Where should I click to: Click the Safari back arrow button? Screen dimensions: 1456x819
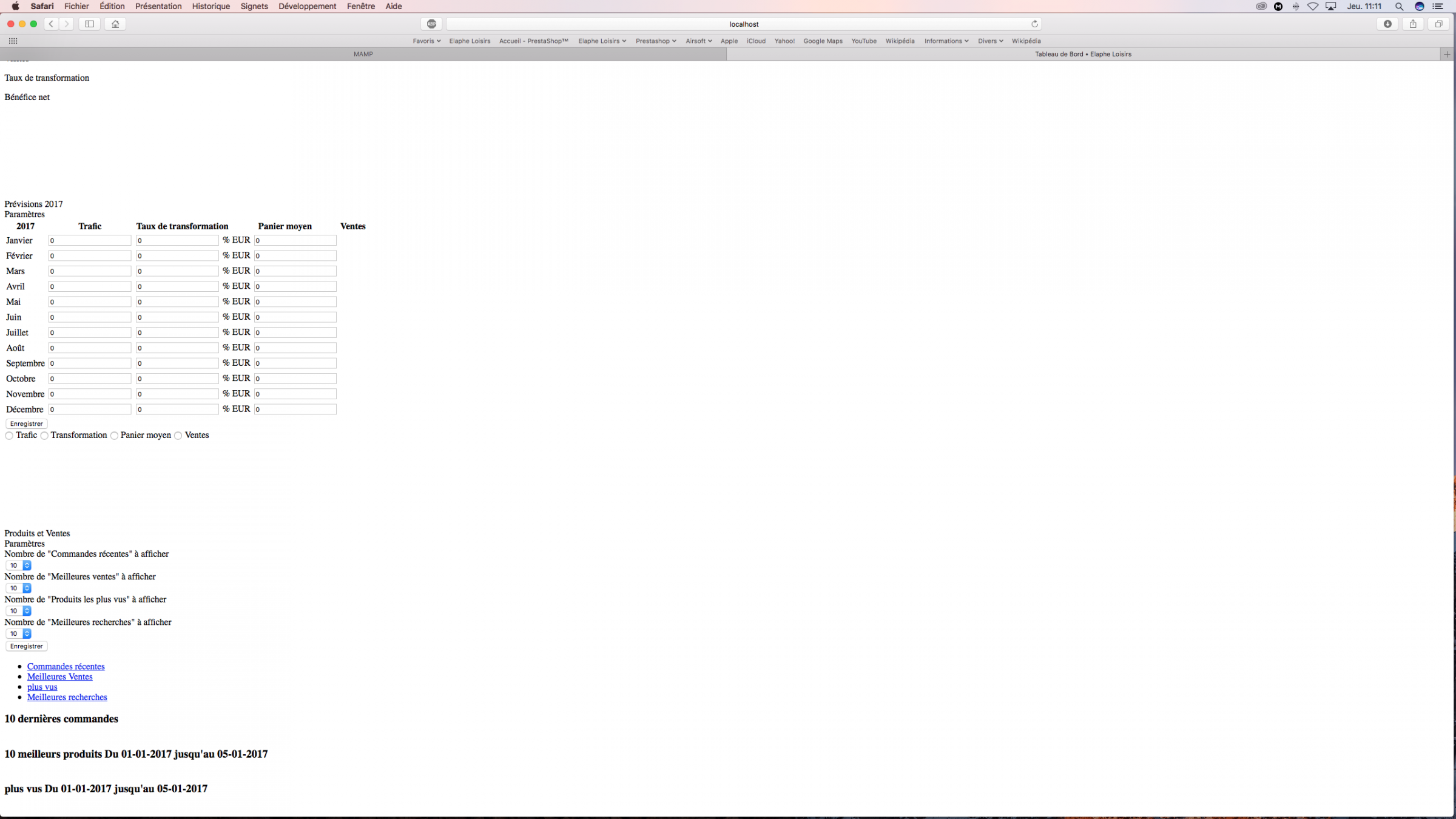pyautogui.click(x=52, y=24)
